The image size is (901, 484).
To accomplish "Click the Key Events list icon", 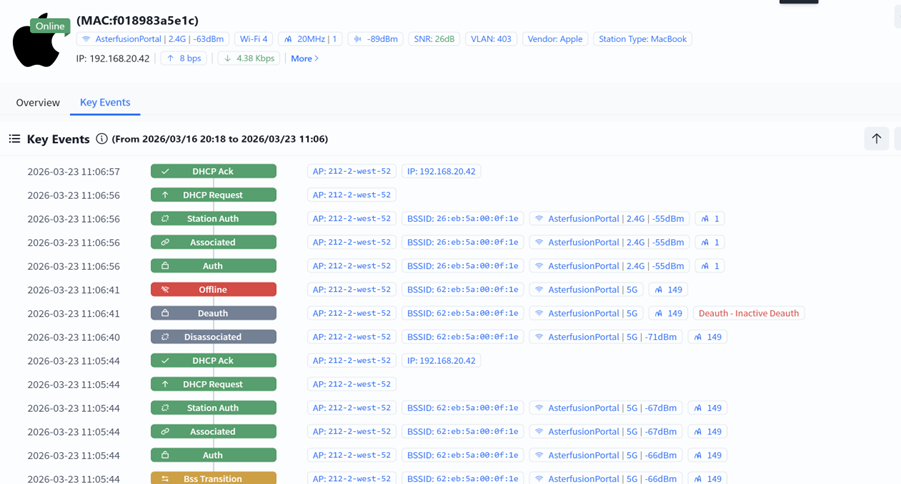I will tap(14, 139).
